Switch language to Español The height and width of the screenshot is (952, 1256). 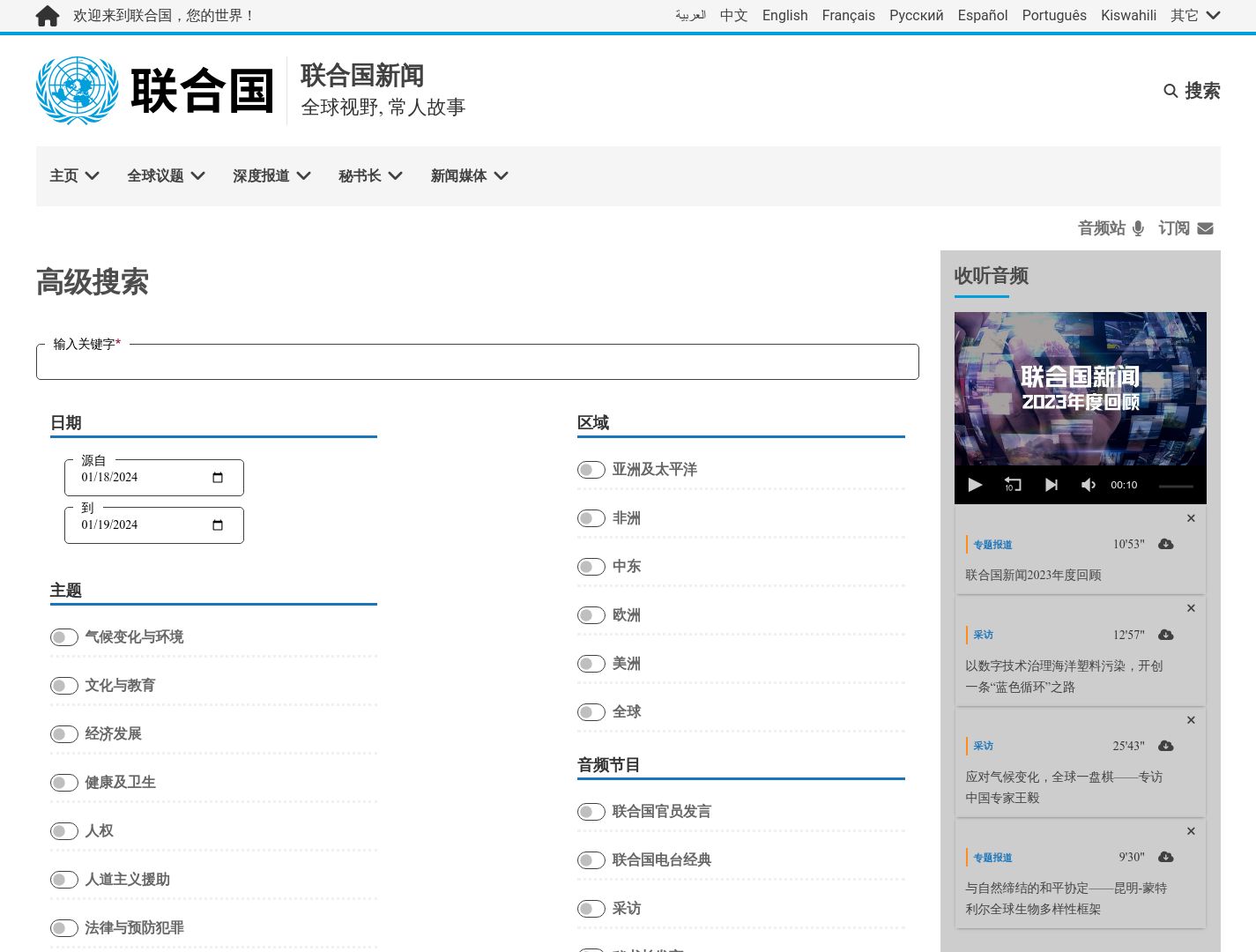pos(982,15)
